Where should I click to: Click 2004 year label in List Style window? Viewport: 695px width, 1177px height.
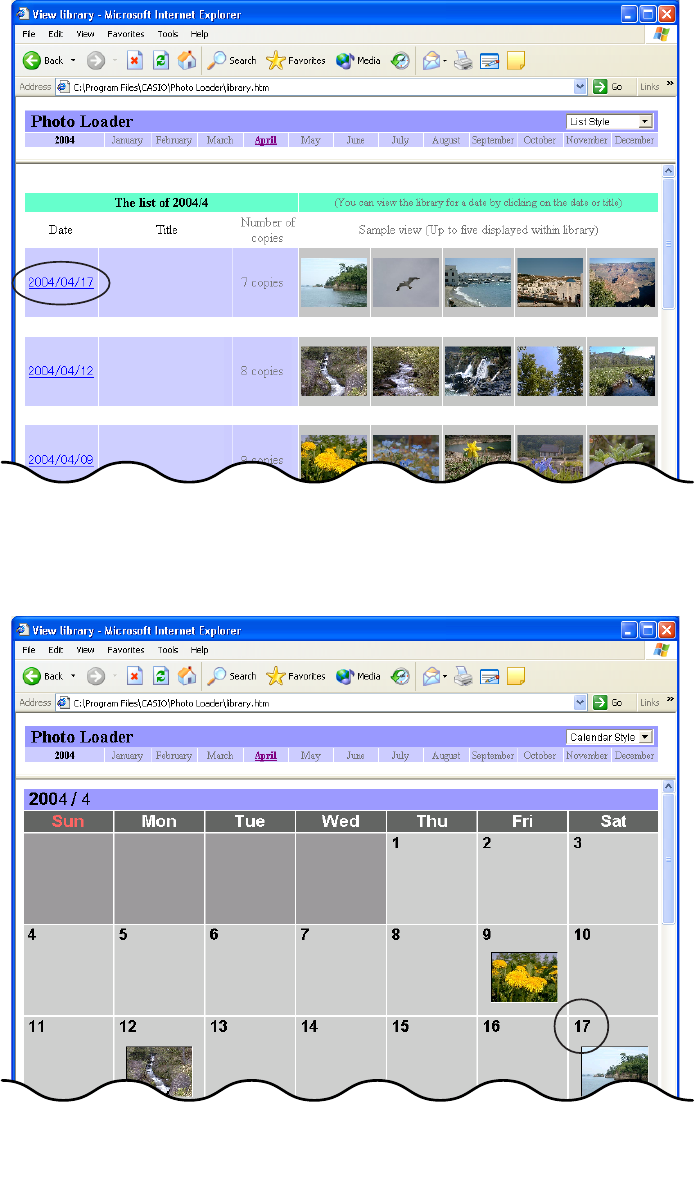(x=65, y=140)
